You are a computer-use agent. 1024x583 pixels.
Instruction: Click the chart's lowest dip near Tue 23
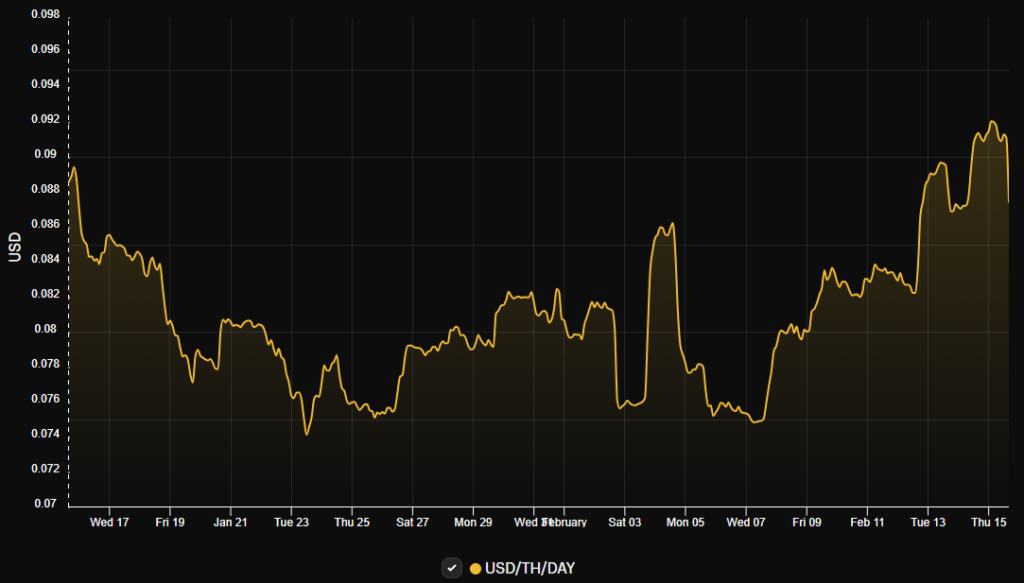[306, 436]
